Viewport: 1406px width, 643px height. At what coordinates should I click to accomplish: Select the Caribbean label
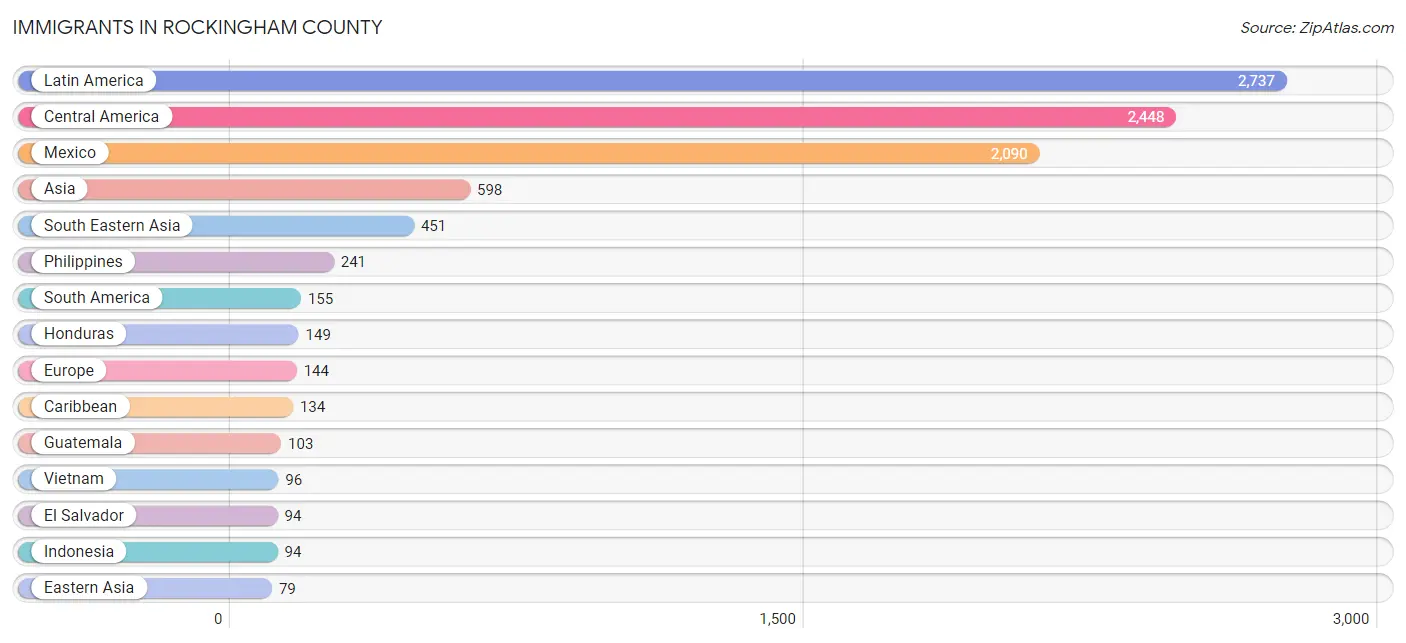click(80, 407)
